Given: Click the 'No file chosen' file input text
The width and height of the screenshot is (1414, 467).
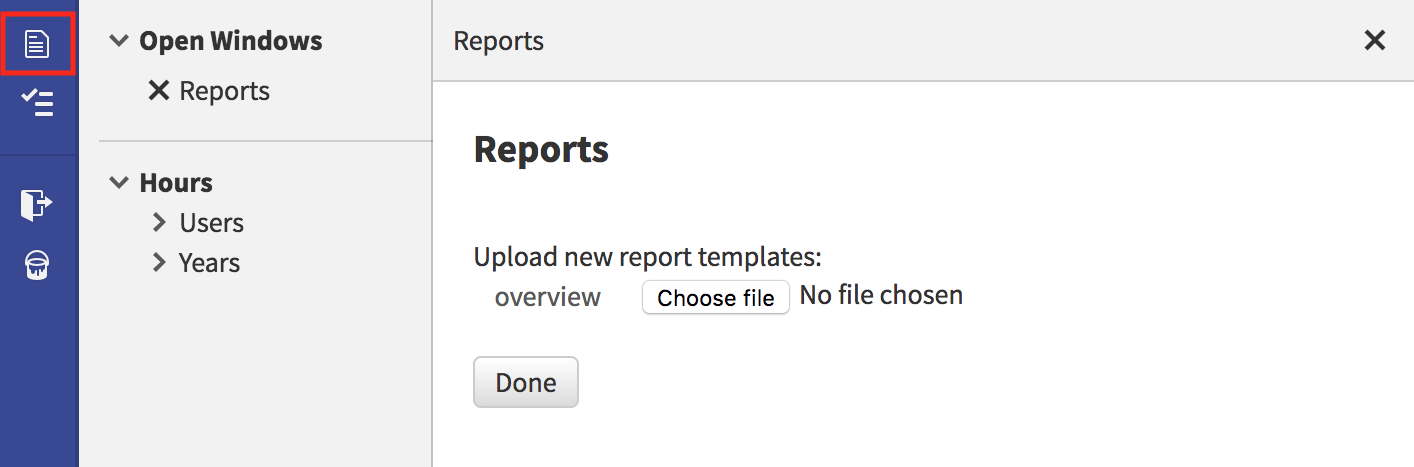Looking at the screenshot, I should click(881, 295).
